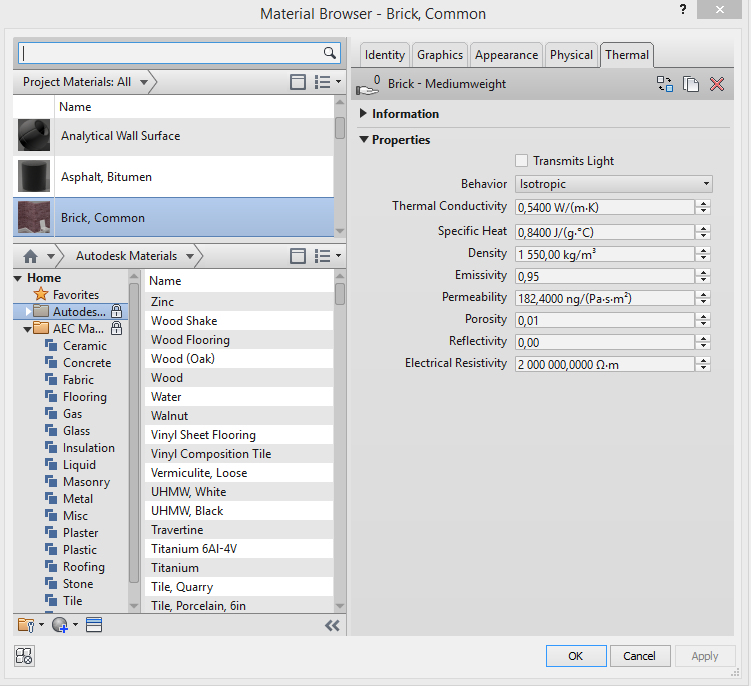Open the Behavior Isotropic dropdown
Screen dimensions: 751x686
point(614,184)
